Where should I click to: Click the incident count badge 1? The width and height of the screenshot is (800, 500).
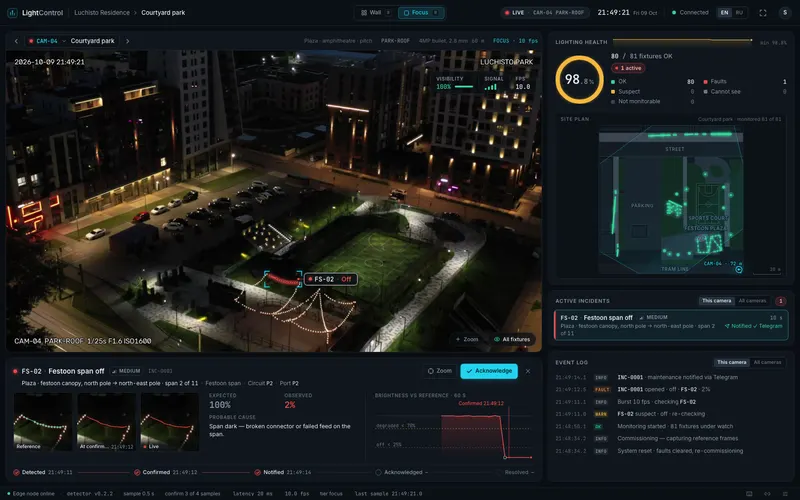click(x=780, y=301)
